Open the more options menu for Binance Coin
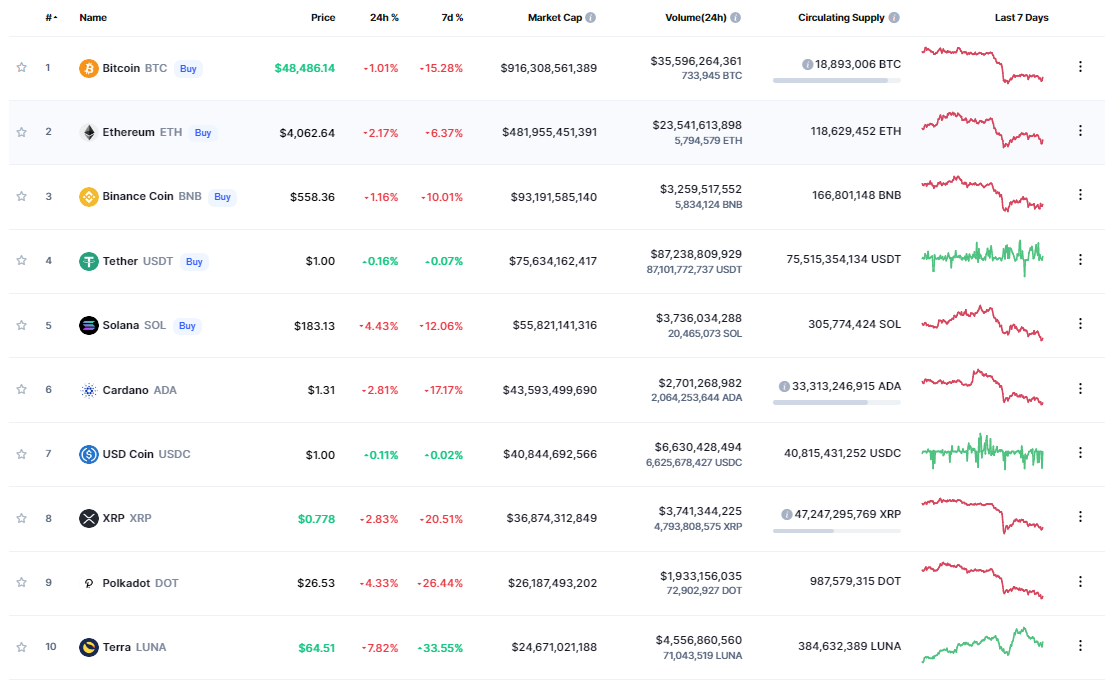 click(1080, 194)
